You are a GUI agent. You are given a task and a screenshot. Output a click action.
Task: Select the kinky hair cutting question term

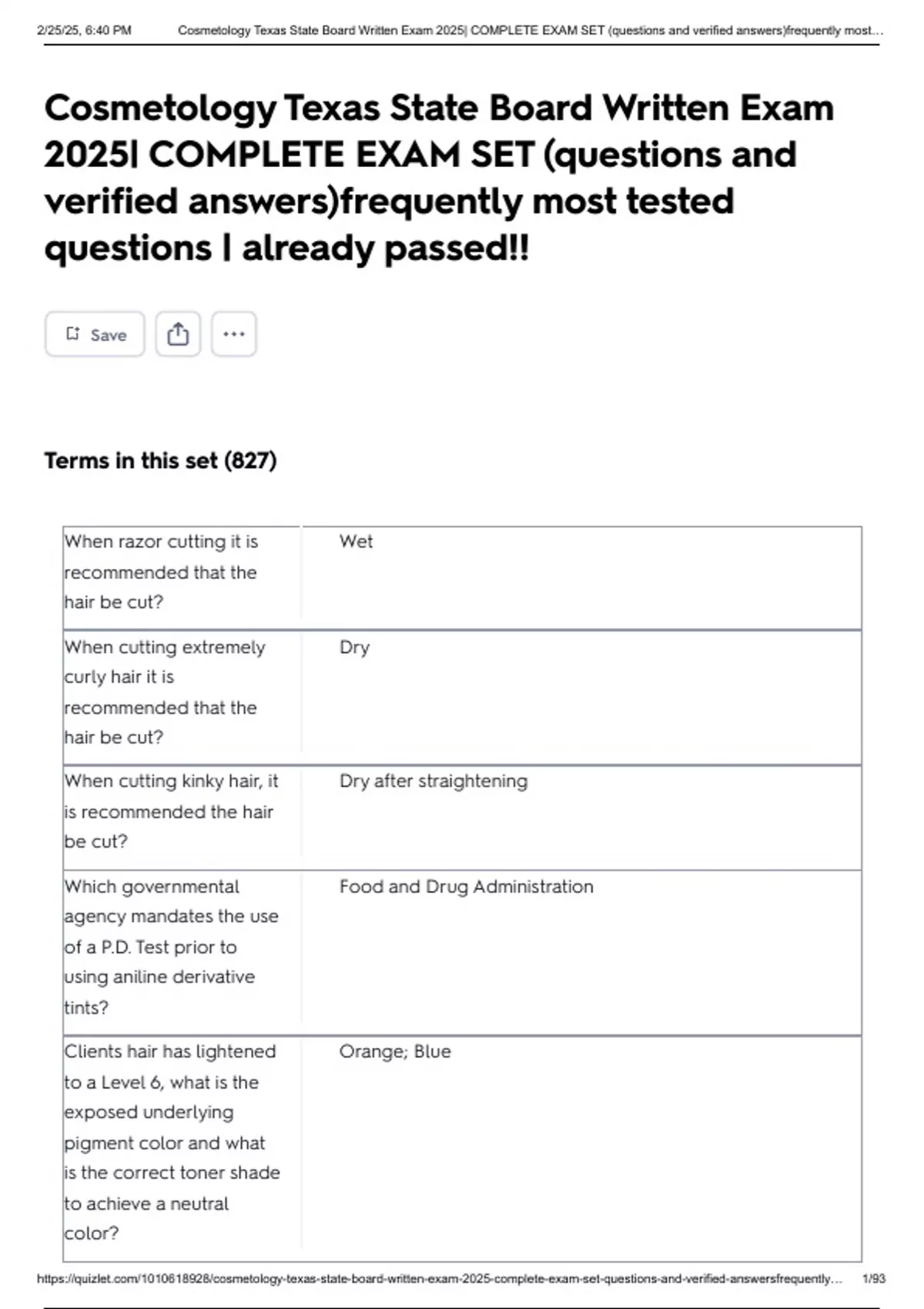[171, 812]
